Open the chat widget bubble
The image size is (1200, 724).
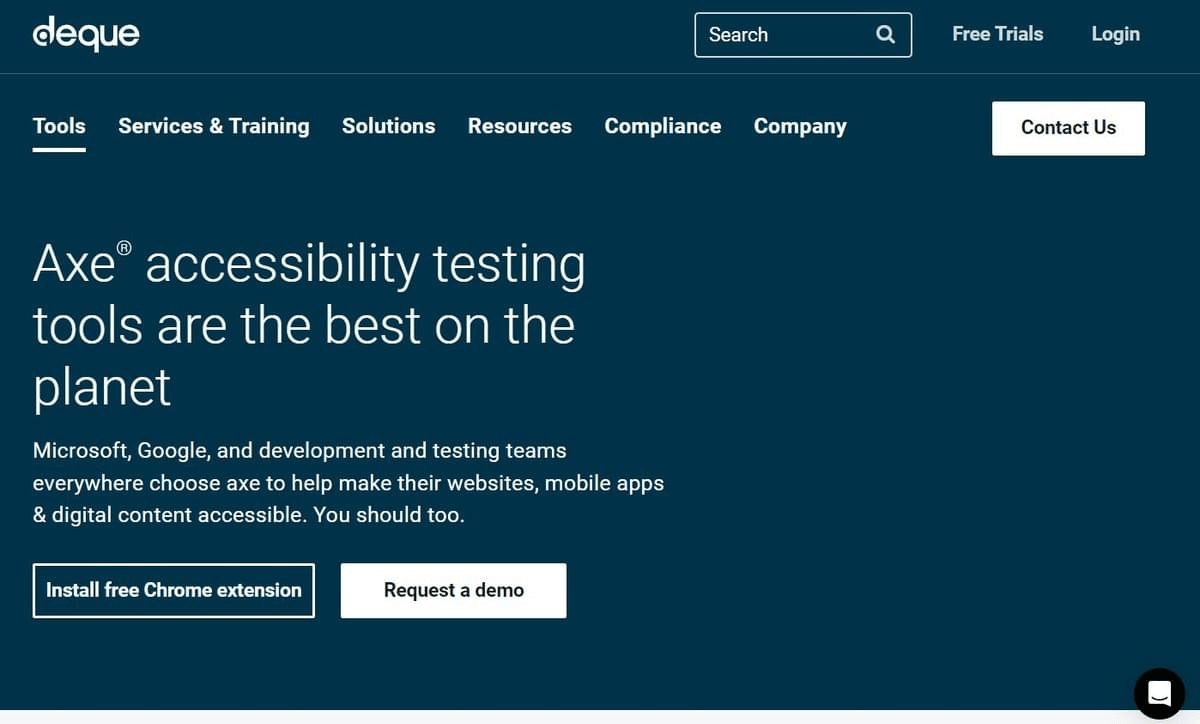pyautogui.click(x=1159, y=693)
